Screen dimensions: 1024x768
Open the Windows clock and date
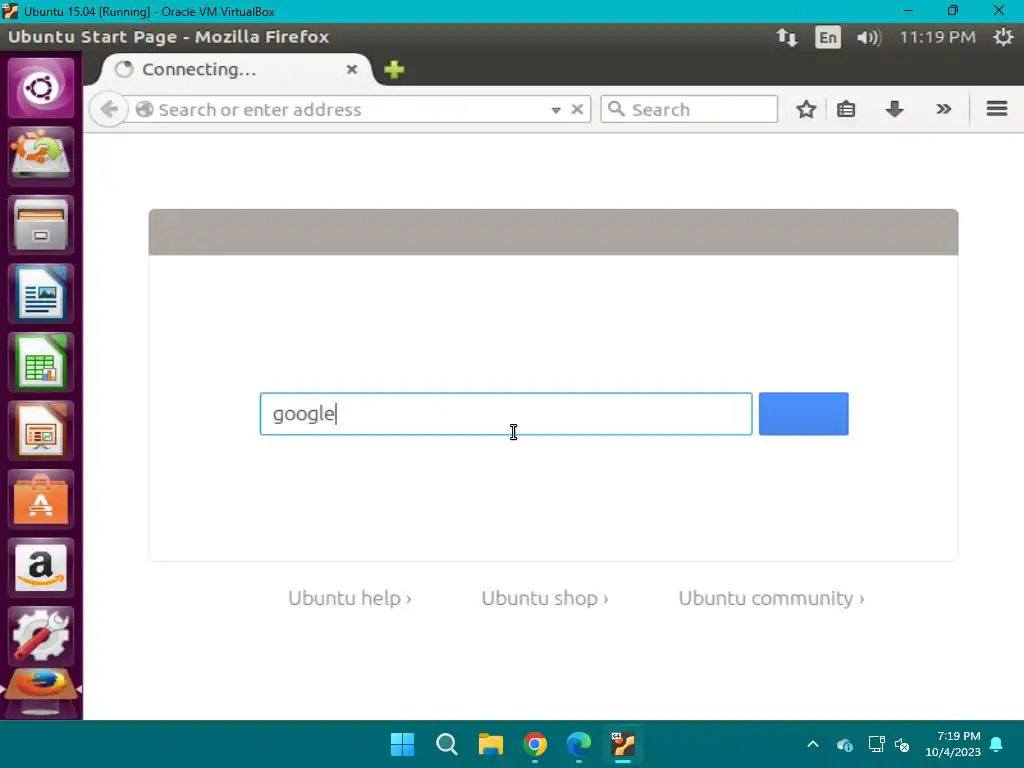(x=953, y=744)
